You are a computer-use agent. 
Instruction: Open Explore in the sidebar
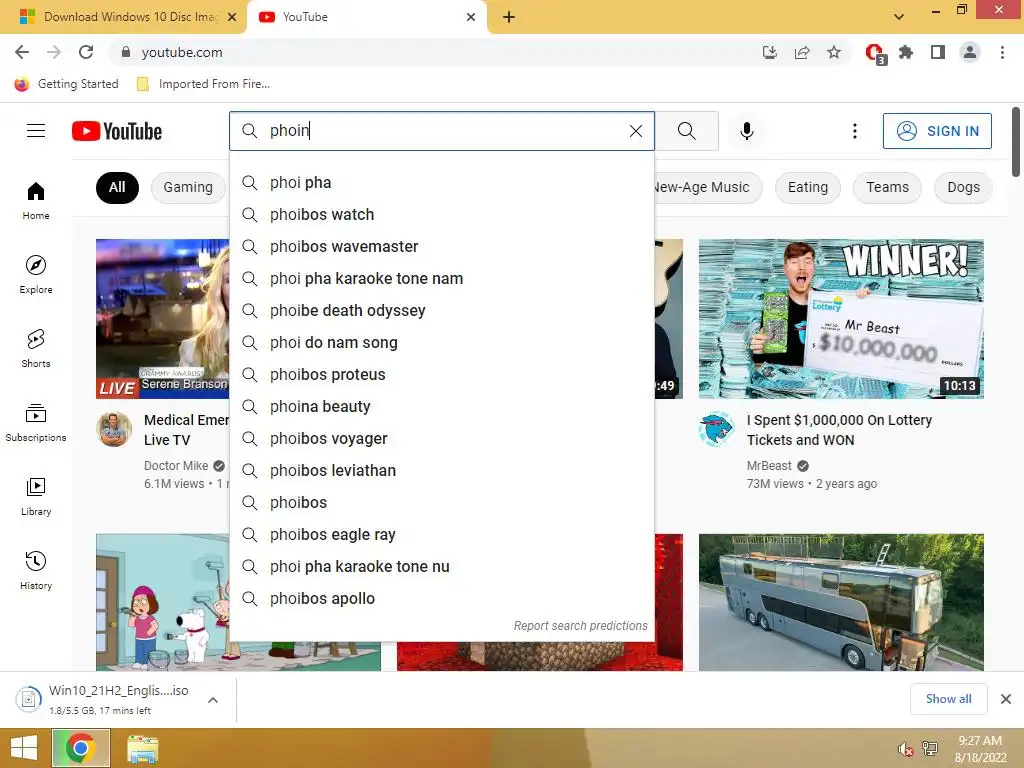pos(36,275)
